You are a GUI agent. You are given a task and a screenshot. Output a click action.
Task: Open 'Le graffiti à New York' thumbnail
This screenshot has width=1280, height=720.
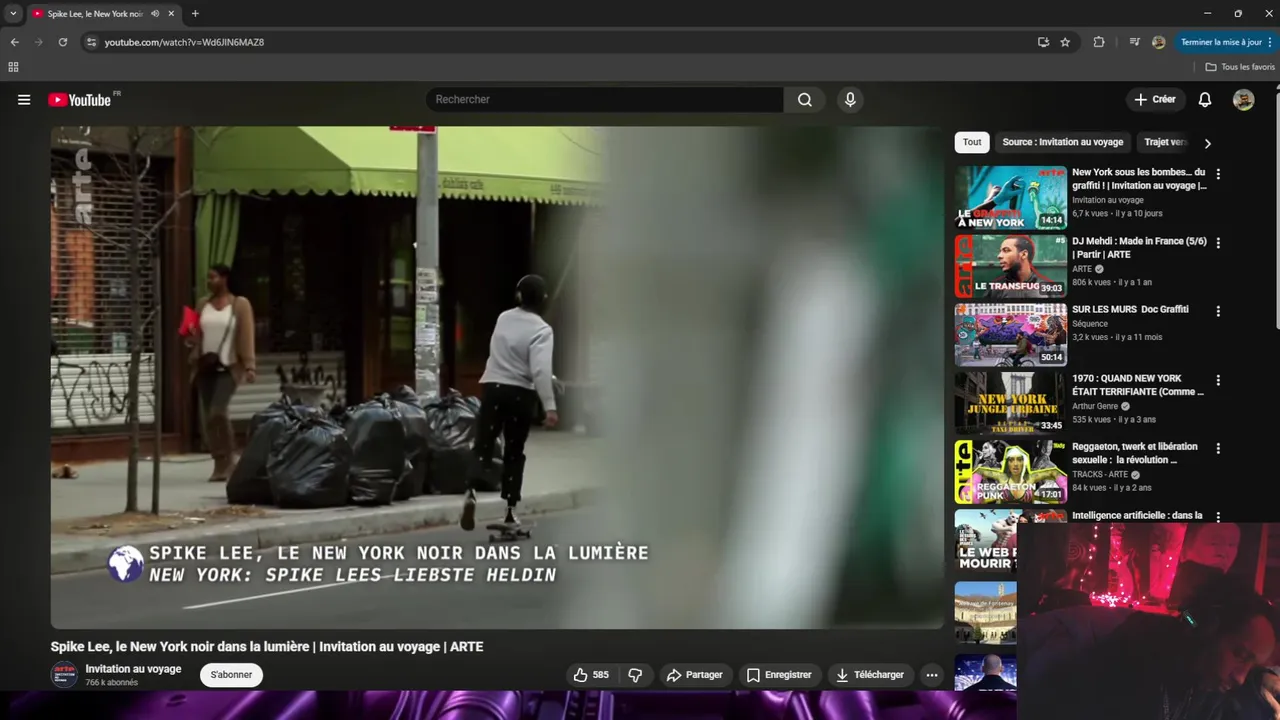pyautogui.click(x=1011, y=197)
